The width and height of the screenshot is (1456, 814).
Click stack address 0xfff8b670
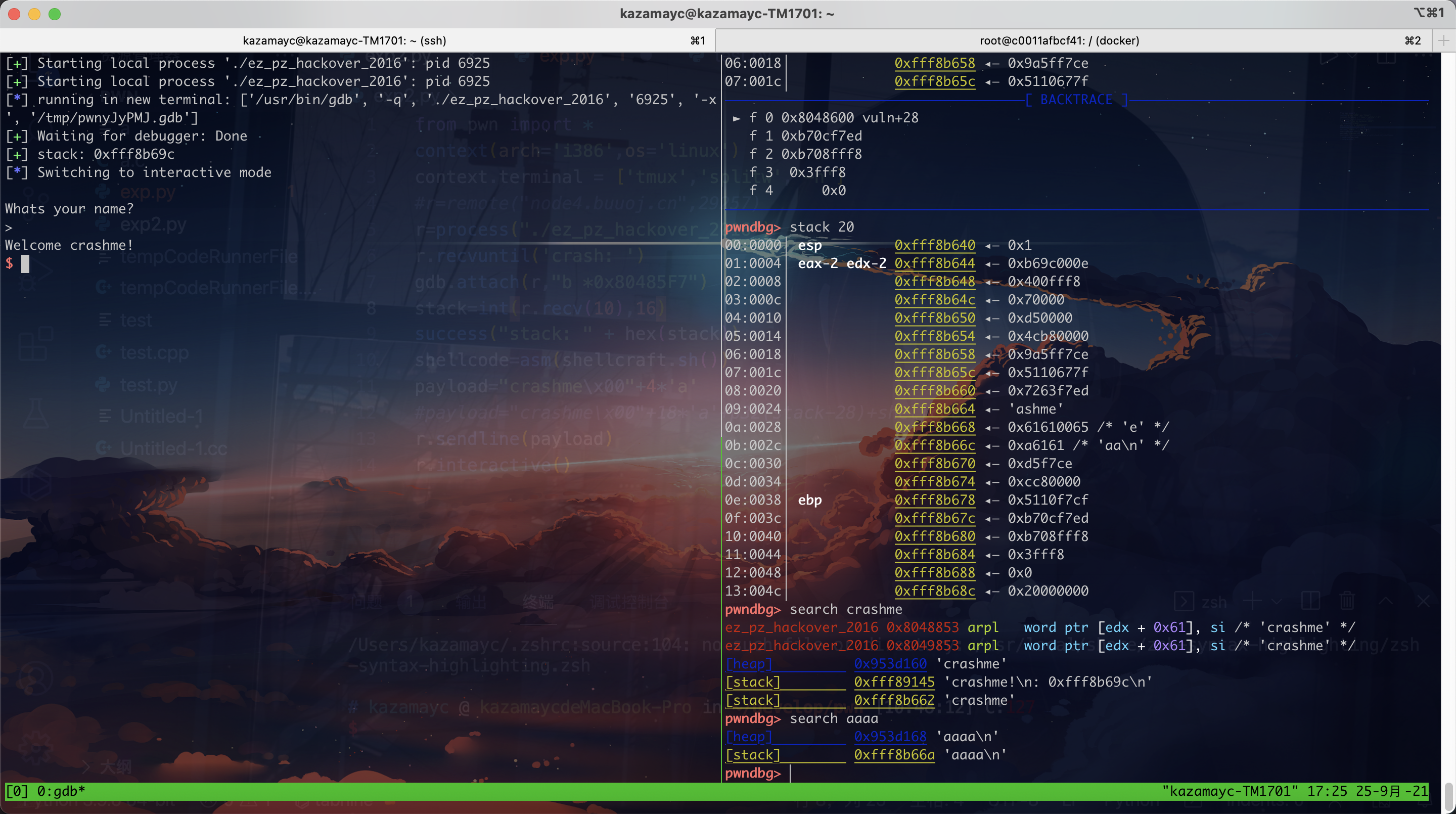(x=935, y=464)
